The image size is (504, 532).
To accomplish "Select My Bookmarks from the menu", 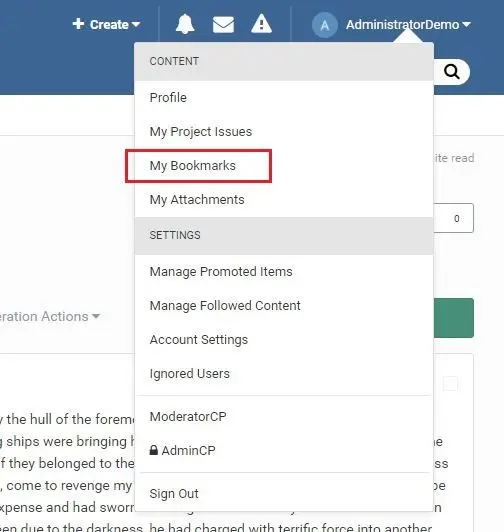I will pyautogui.click(x=192, y=166).
